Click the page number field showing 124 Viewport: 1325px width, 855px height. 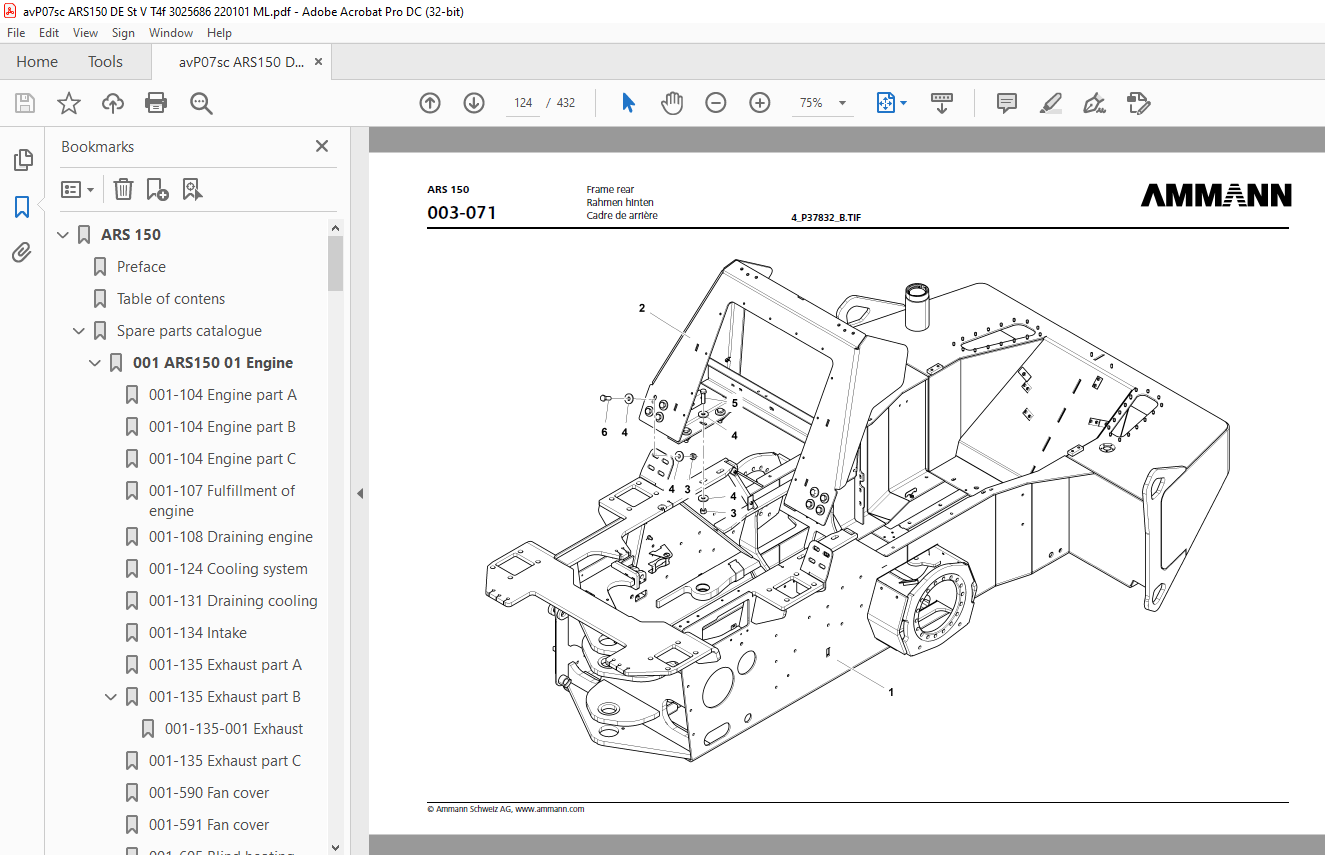tap(523, 103)
